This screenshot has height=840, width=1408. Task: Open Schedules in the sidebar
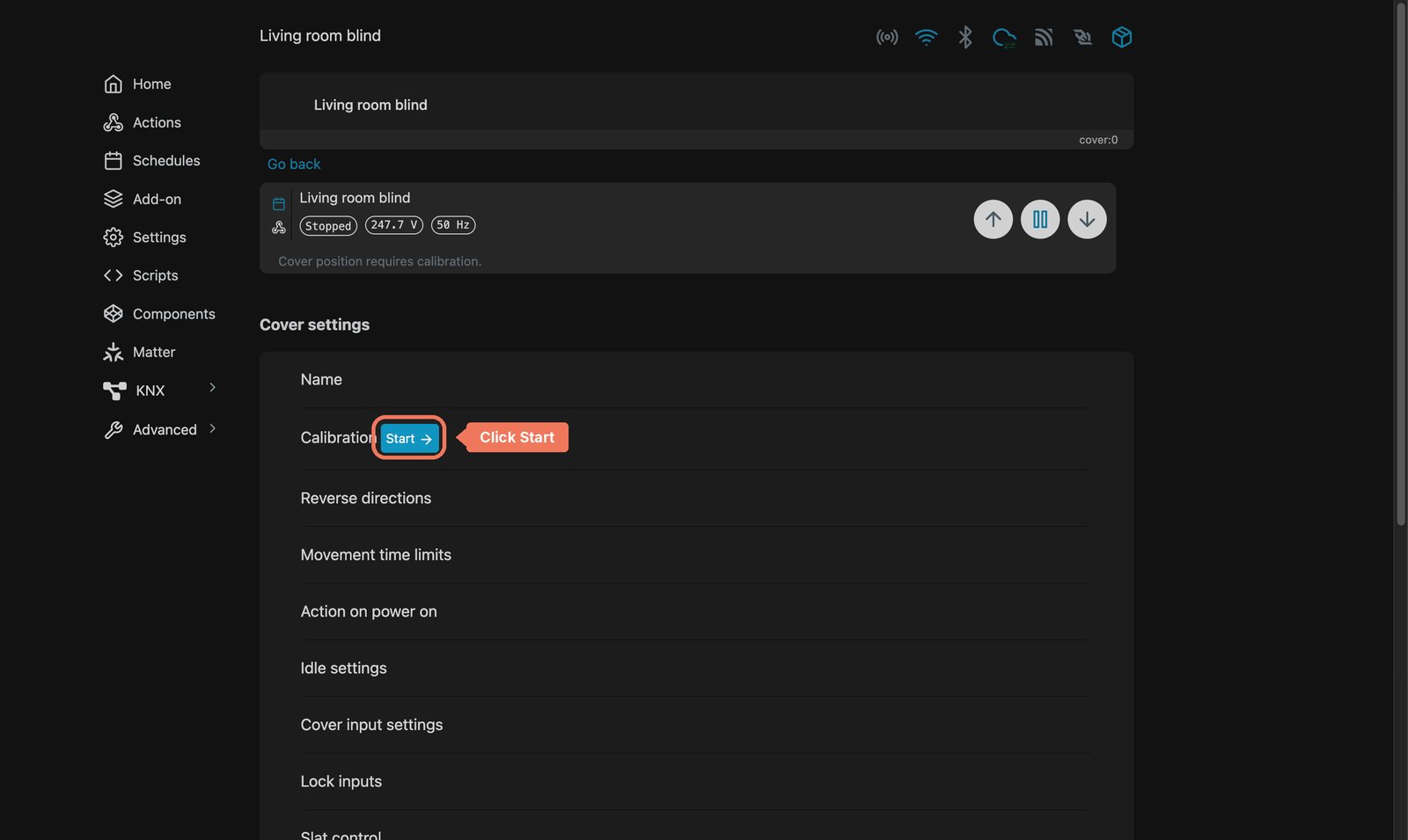(x=152, y=161)
